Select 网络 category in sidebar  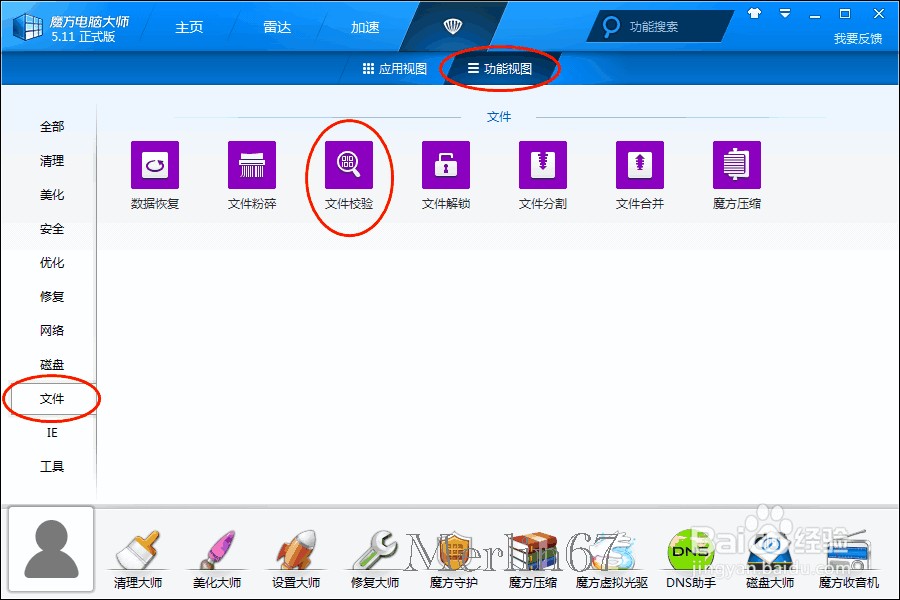pyautogui.click(x=52, y=330)
